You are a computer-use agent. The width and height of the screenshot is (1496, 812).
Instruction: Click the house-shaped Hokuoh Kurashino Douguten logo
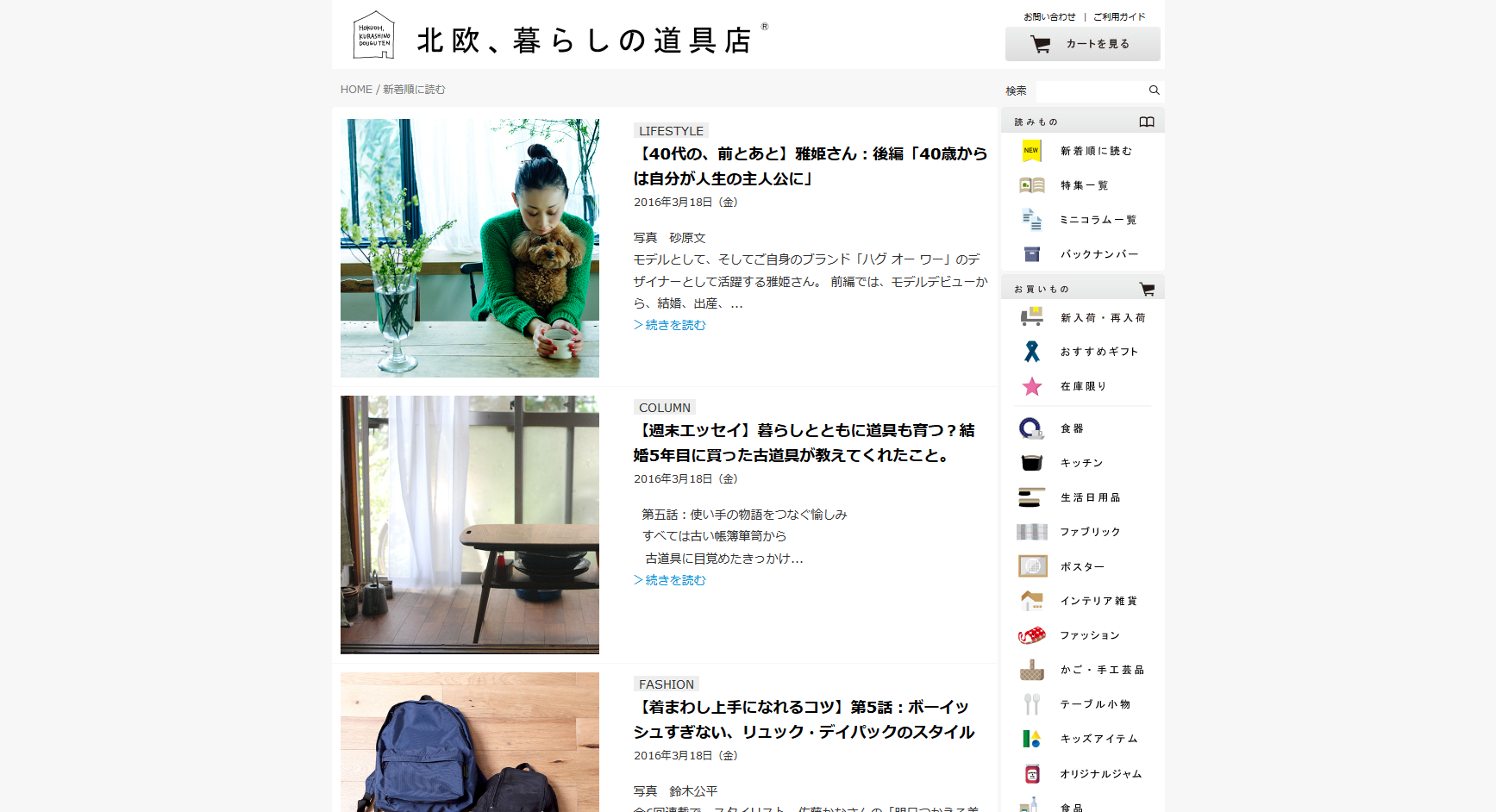(x=373, y=34)
